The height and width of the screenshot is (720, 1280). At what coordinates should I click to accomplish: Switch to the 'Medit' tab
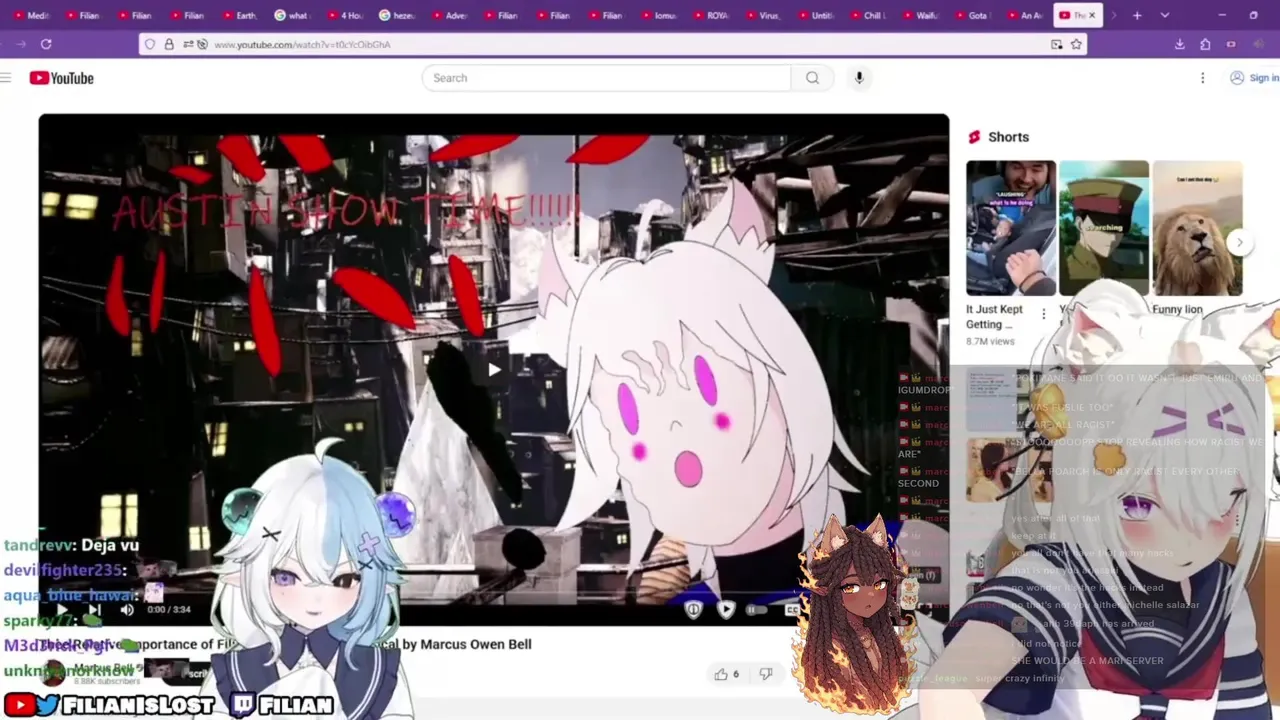click(32, 15)
